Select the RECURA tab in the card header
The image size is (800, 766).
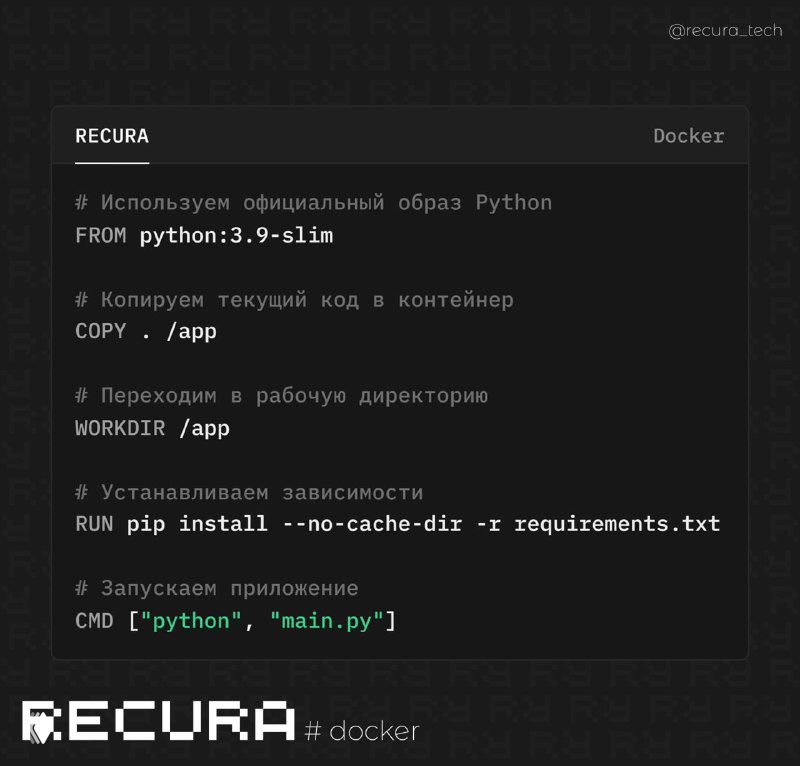pos(111,136)
